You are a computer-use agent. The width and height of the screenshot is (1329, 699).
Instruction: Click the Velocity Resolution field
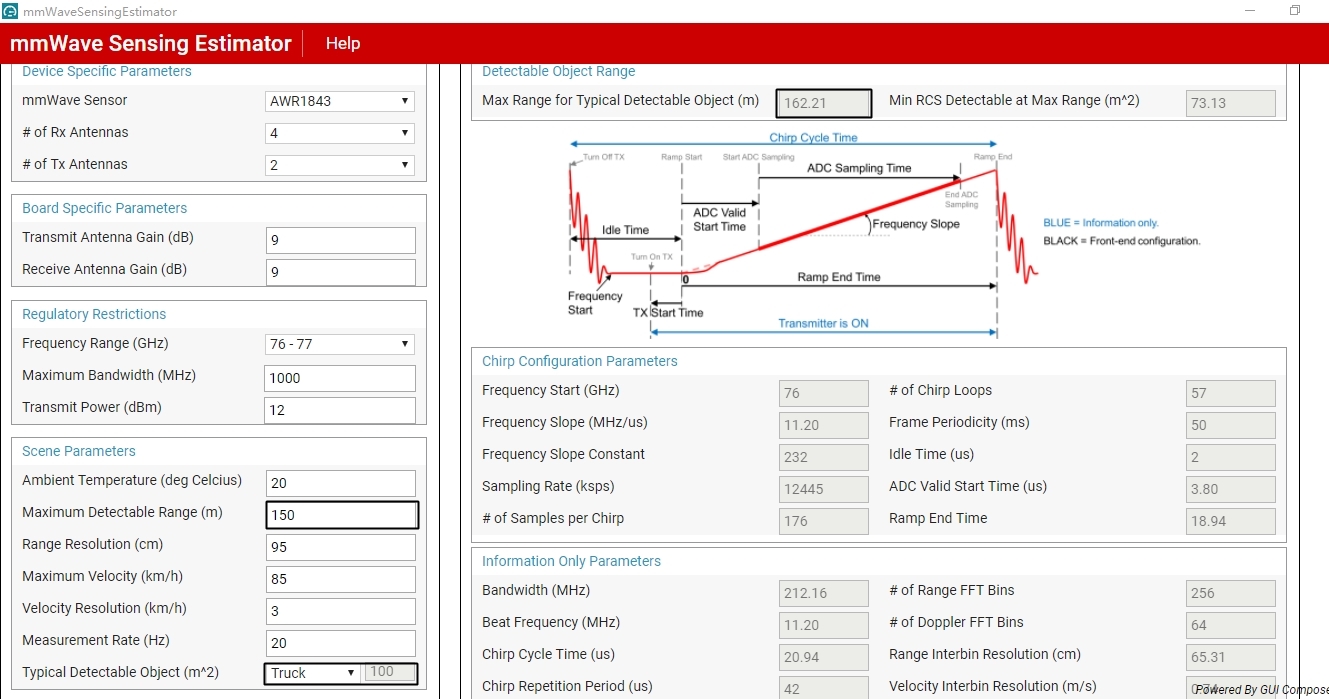click(x=340, y=611)
